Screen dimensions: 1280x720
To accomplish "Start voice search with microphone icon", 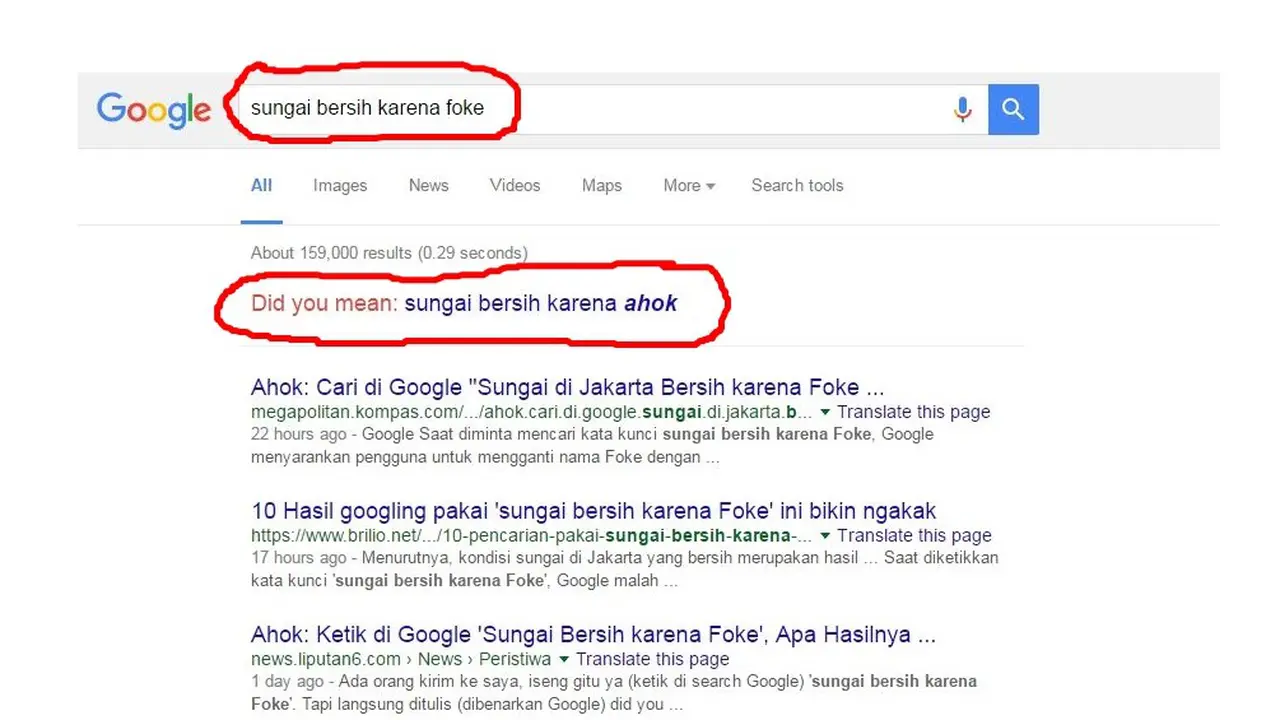I will point(962,109).
